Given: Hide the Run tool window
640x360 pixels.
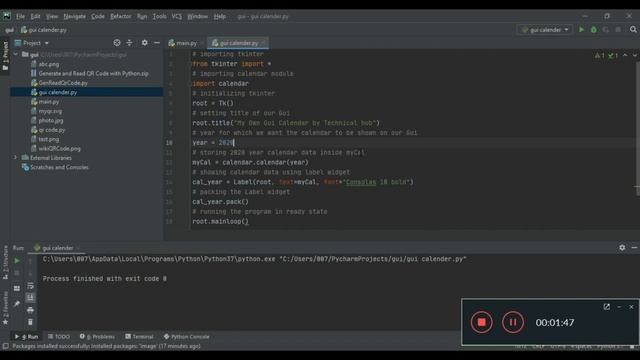Looking at the screenshot, I should pos(634,247).
